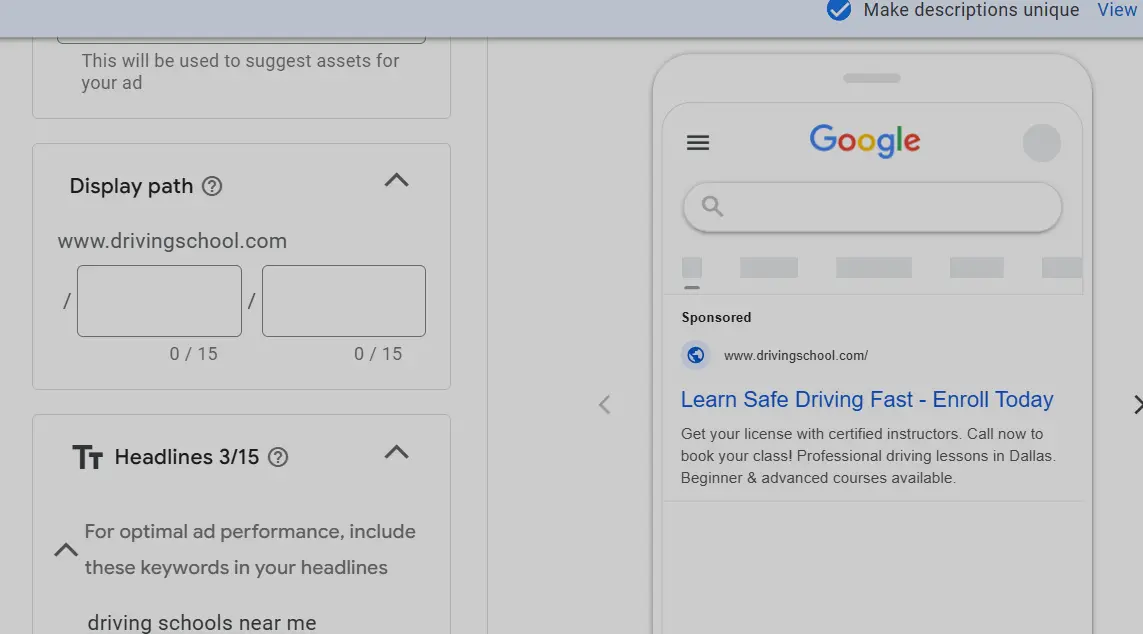This screenshot has width=1143, height=634.
Task: Select the search magnifier icon in the preview
Action: (x=710, y=206)
